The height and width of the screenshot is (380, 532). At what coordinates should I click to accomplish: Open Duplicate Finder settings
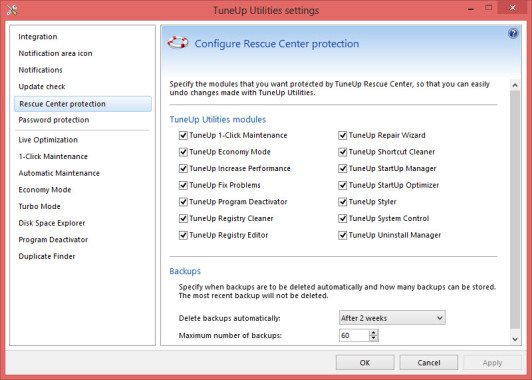[x=47, y=256]
